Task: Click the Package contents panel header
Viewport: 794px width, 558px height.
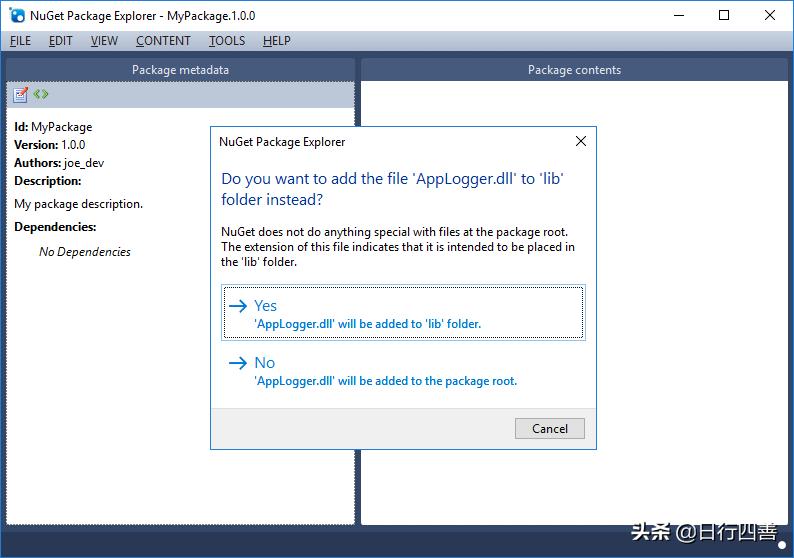Action: tap(574, 70)
